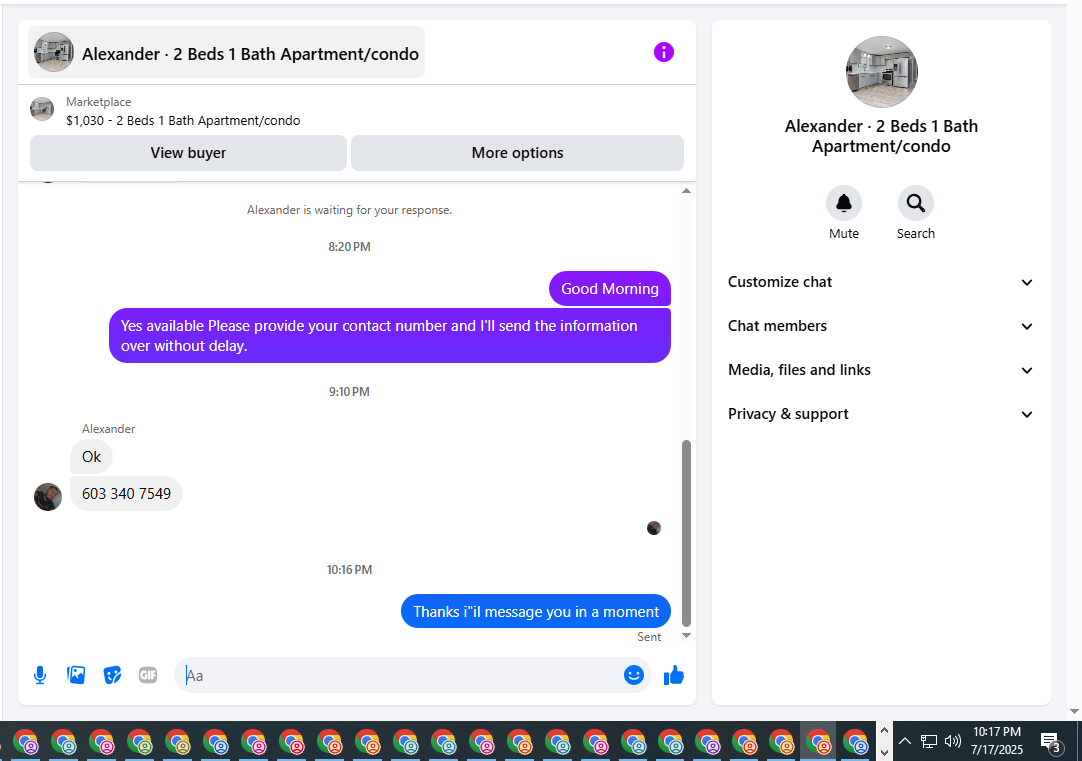Click the 'Sent' status text
Image resolution: width=1082 pixels, height=761 pixels.
(x=649, y=637)
